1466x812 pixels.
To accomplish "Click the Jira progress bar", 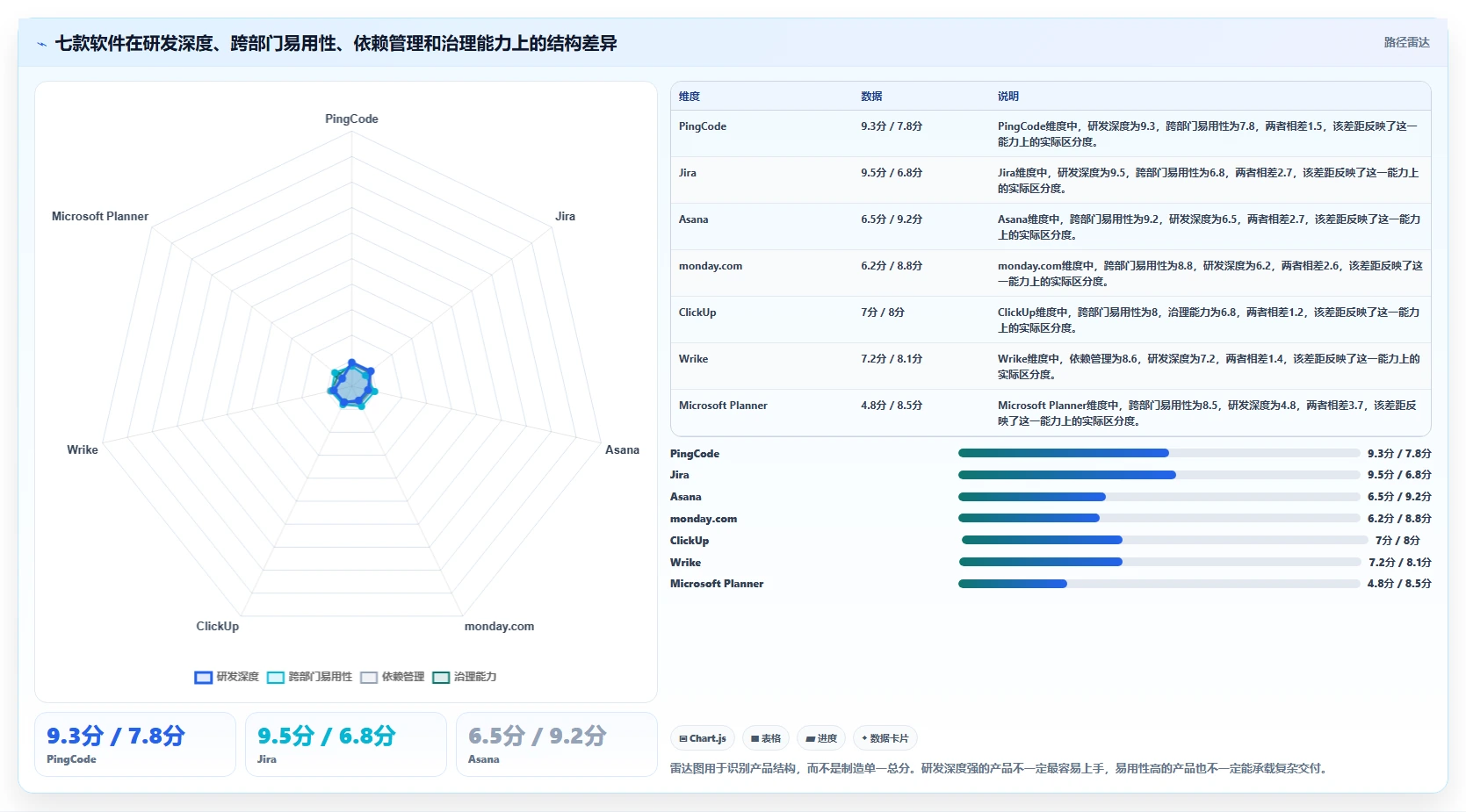I will [x=1159, y=475].
